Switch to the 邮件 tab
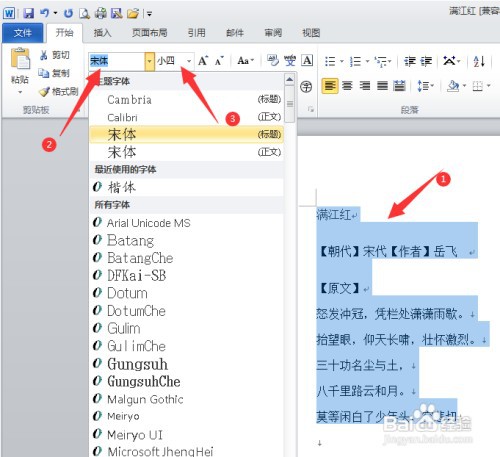Viewport: 500px width, 457px height. click(x=235, y=33)
